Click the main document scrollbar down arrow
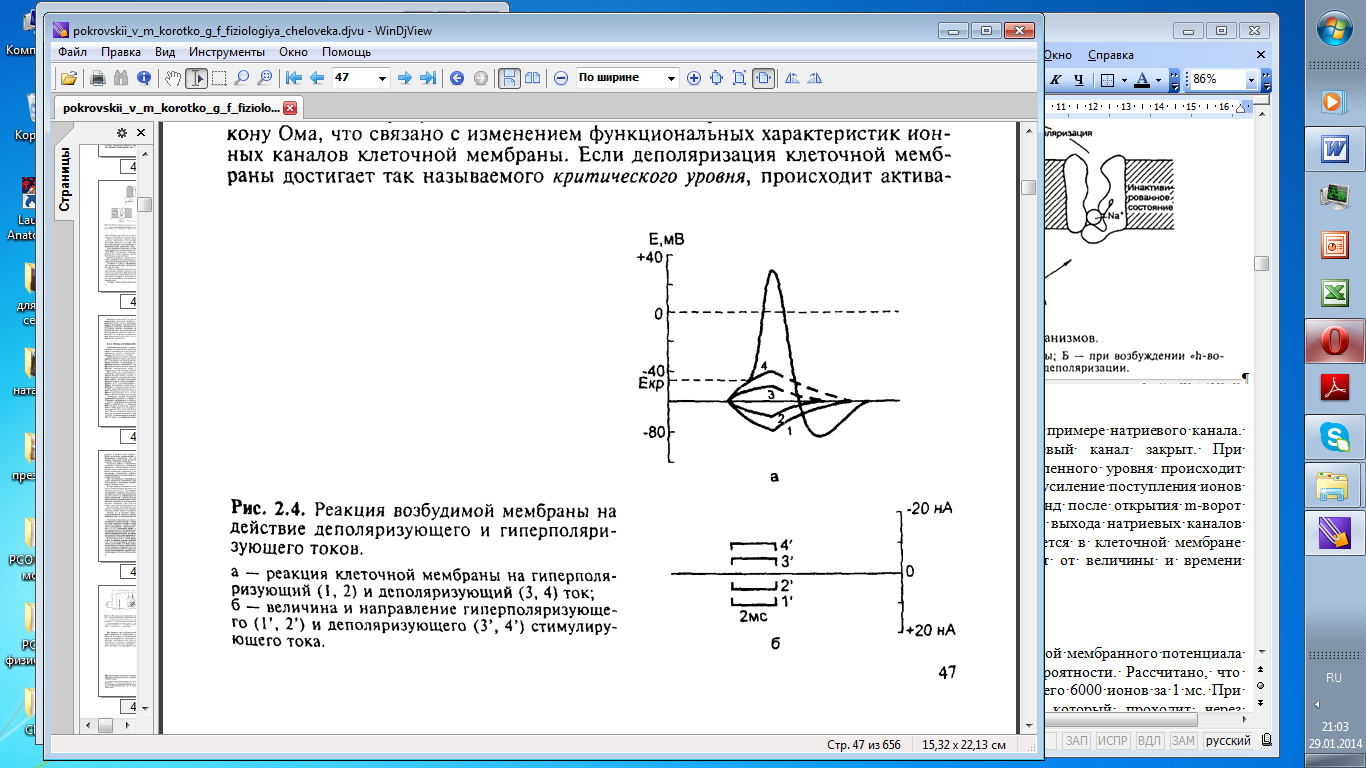 1028,724
